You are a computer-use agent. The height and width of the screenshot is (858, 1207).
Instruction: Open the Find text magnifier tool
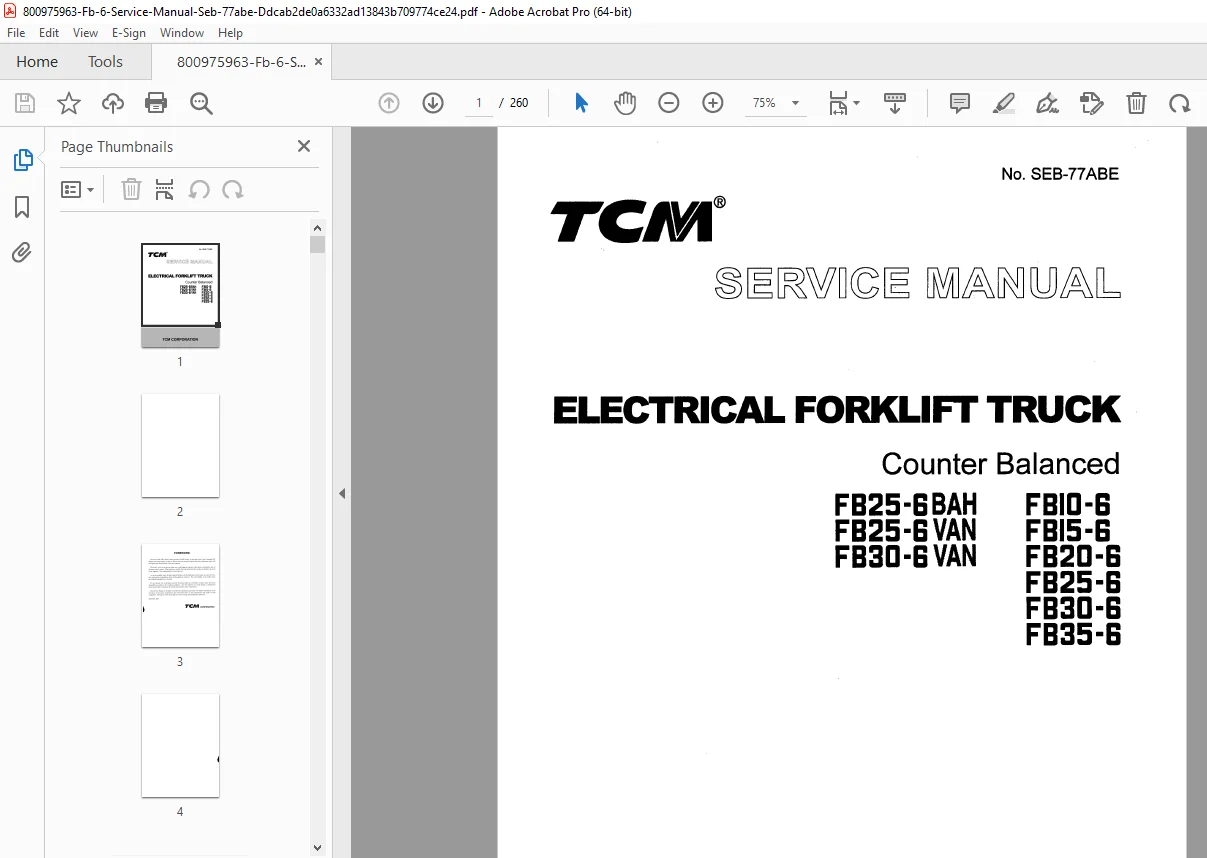202,103
